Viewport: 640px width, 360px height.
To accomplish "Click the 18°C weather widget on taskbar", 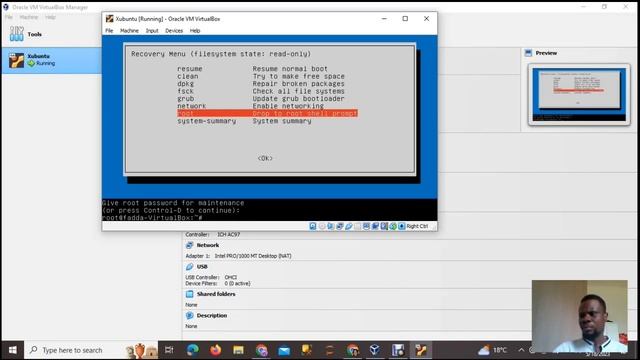I will [x=492, y=350].
